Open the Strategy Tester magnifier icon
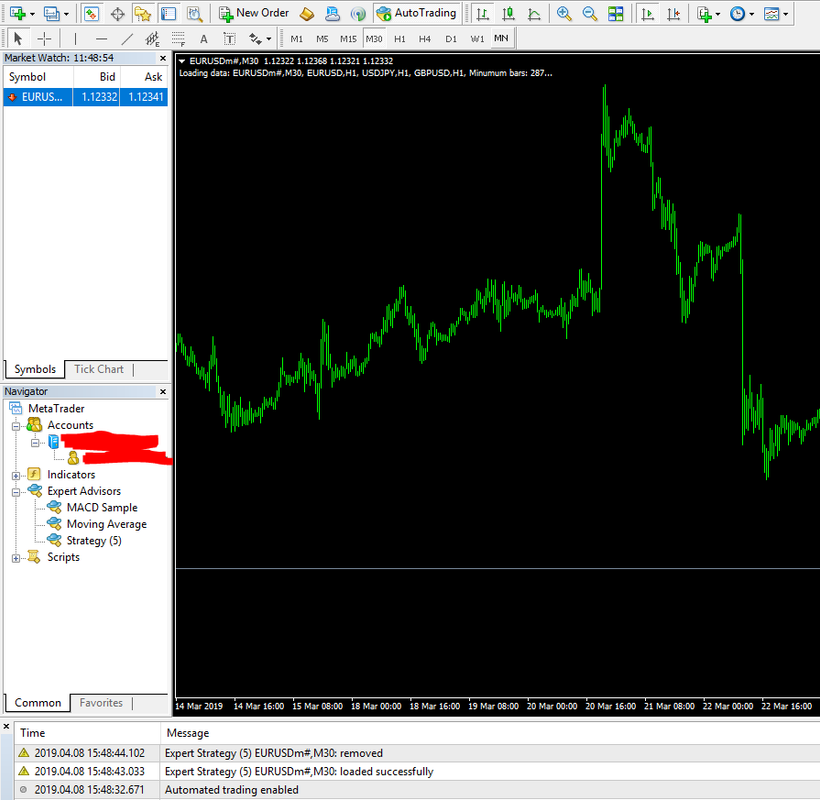820x800 pixels. click(195, 14)
